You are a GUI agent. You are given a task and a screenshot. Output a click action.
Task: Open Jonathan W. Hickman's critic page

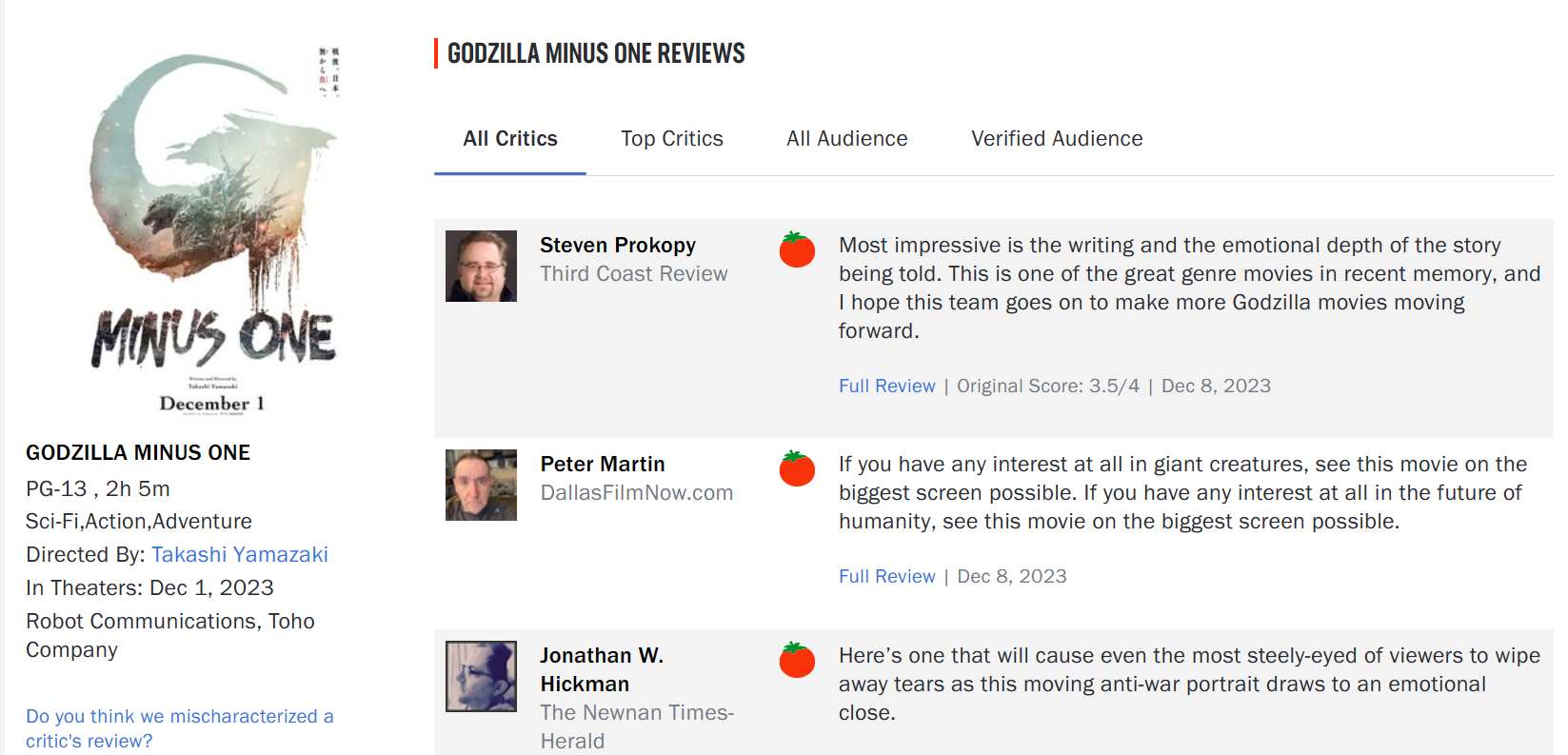pyautogui.click(x=602, y=669)
